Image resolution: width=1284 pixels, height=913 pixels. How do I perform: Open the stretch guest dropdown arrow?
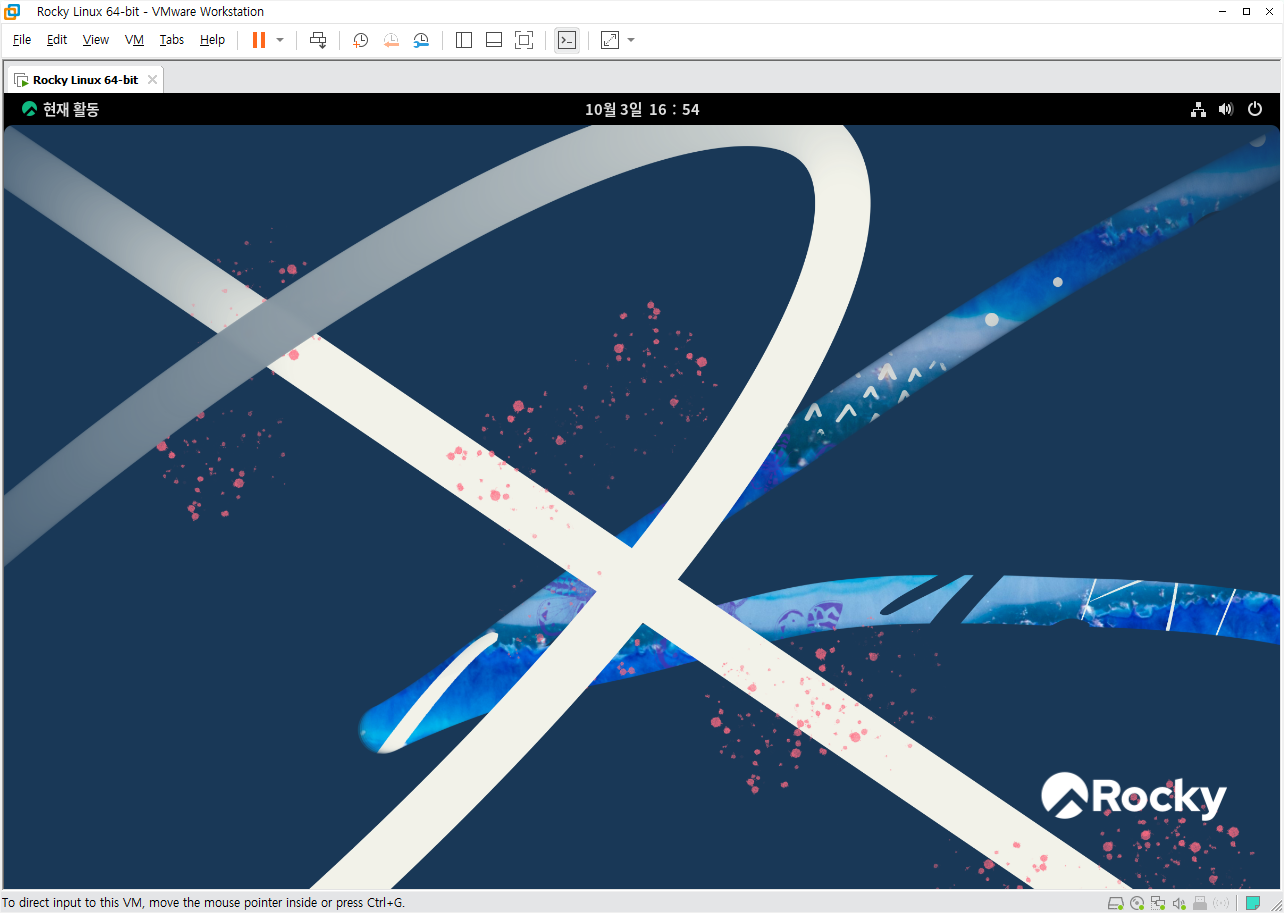(631, 40)
